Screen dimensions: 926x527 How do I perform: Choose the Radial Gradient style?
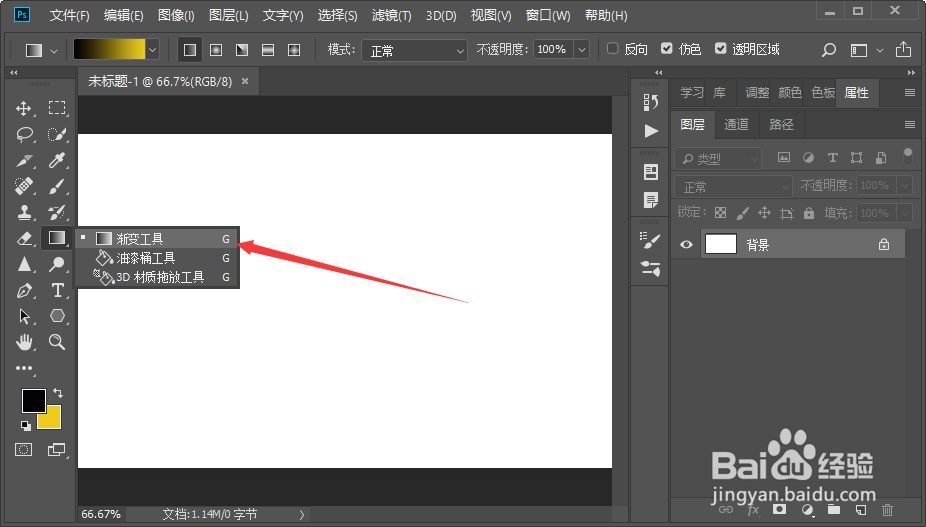pos(216,50)
